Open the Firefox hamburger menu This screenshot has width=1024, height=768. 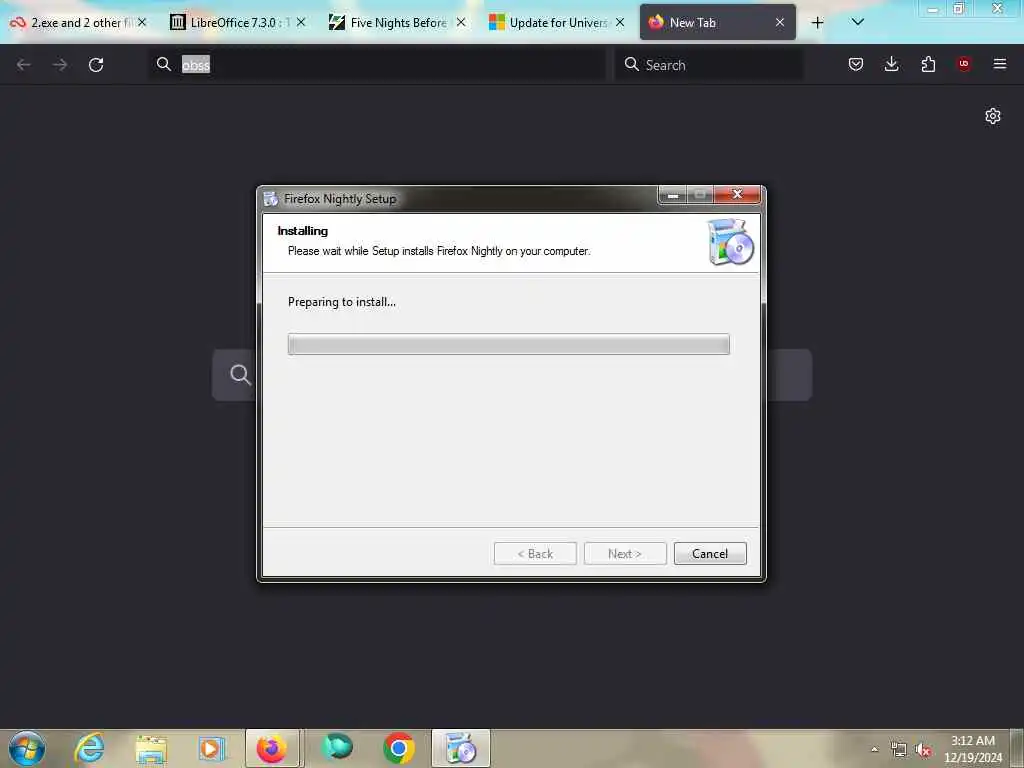[x=1000, y=64]
